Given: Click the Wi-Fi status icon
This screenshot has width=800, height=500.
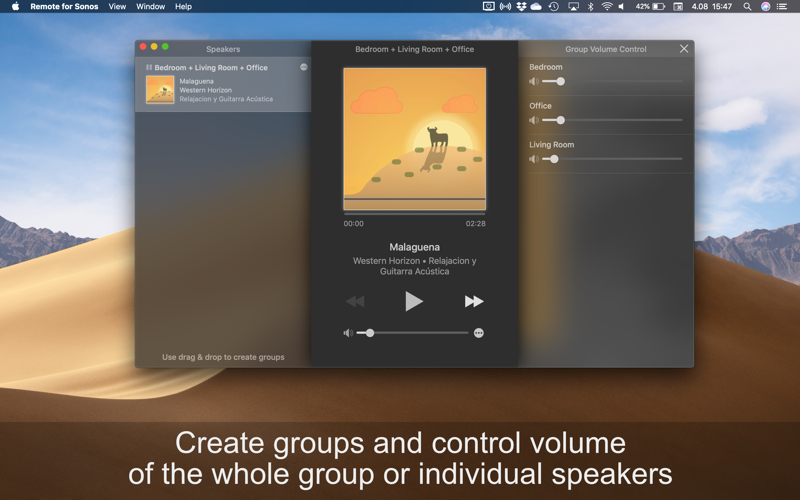Looking at the screenshot, I should pos(607,7).
